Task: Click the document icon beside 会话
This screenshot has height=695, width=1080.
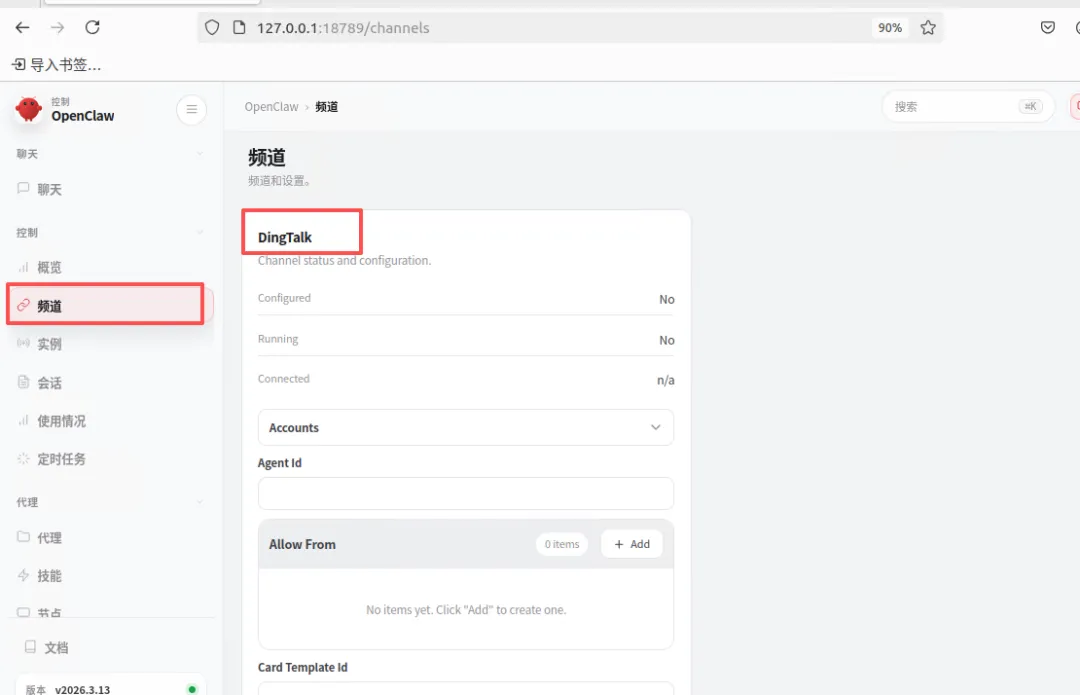Action: (23, 382)
